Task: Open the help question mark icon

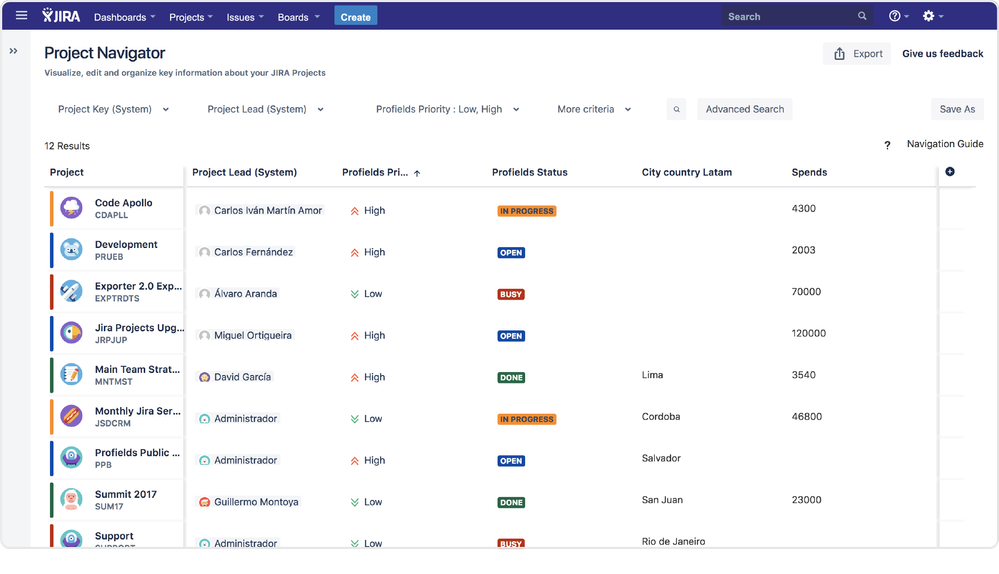Action: coord(895,16)
